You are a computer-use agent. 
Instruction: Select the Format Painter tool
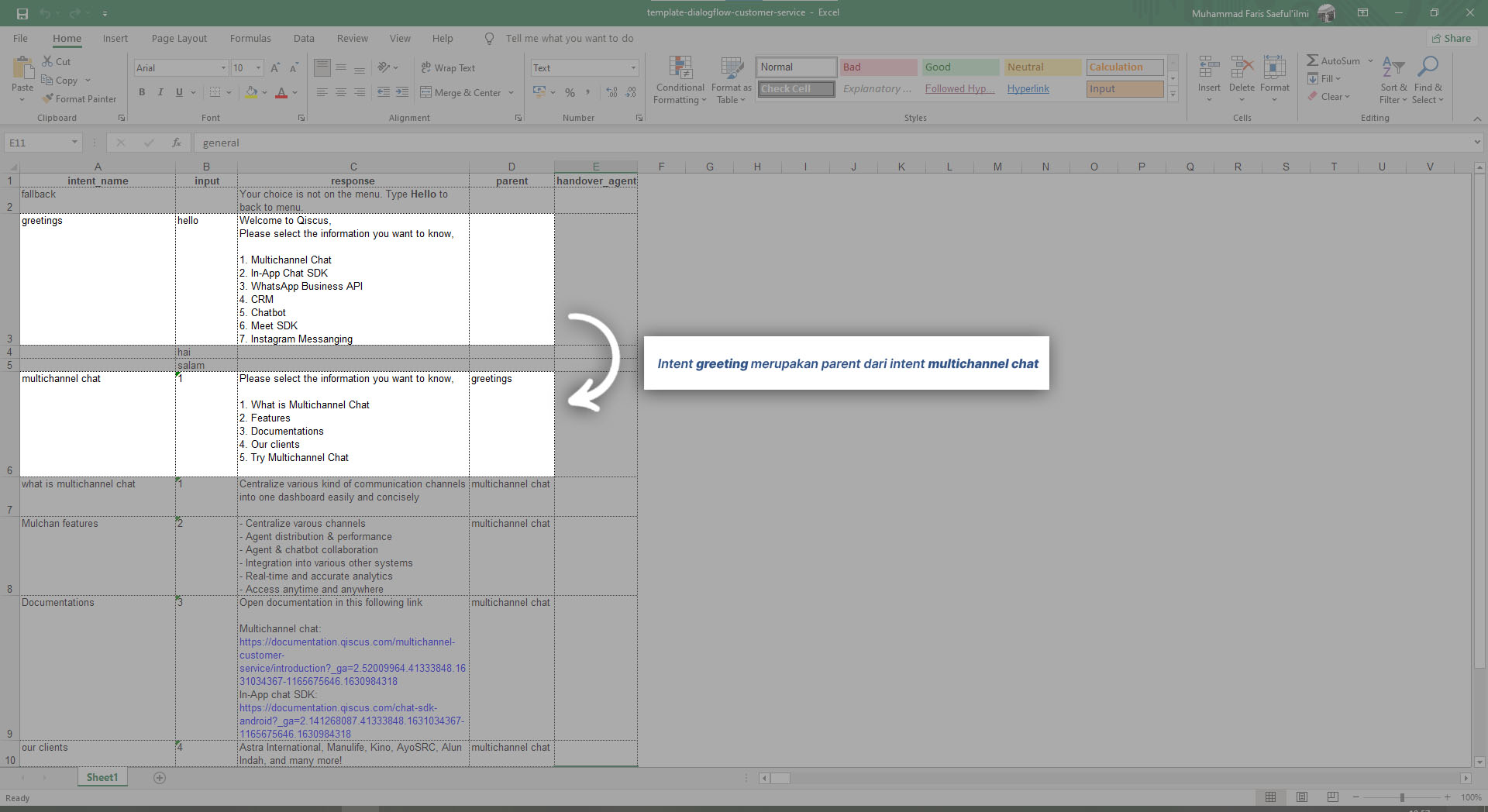80,98
